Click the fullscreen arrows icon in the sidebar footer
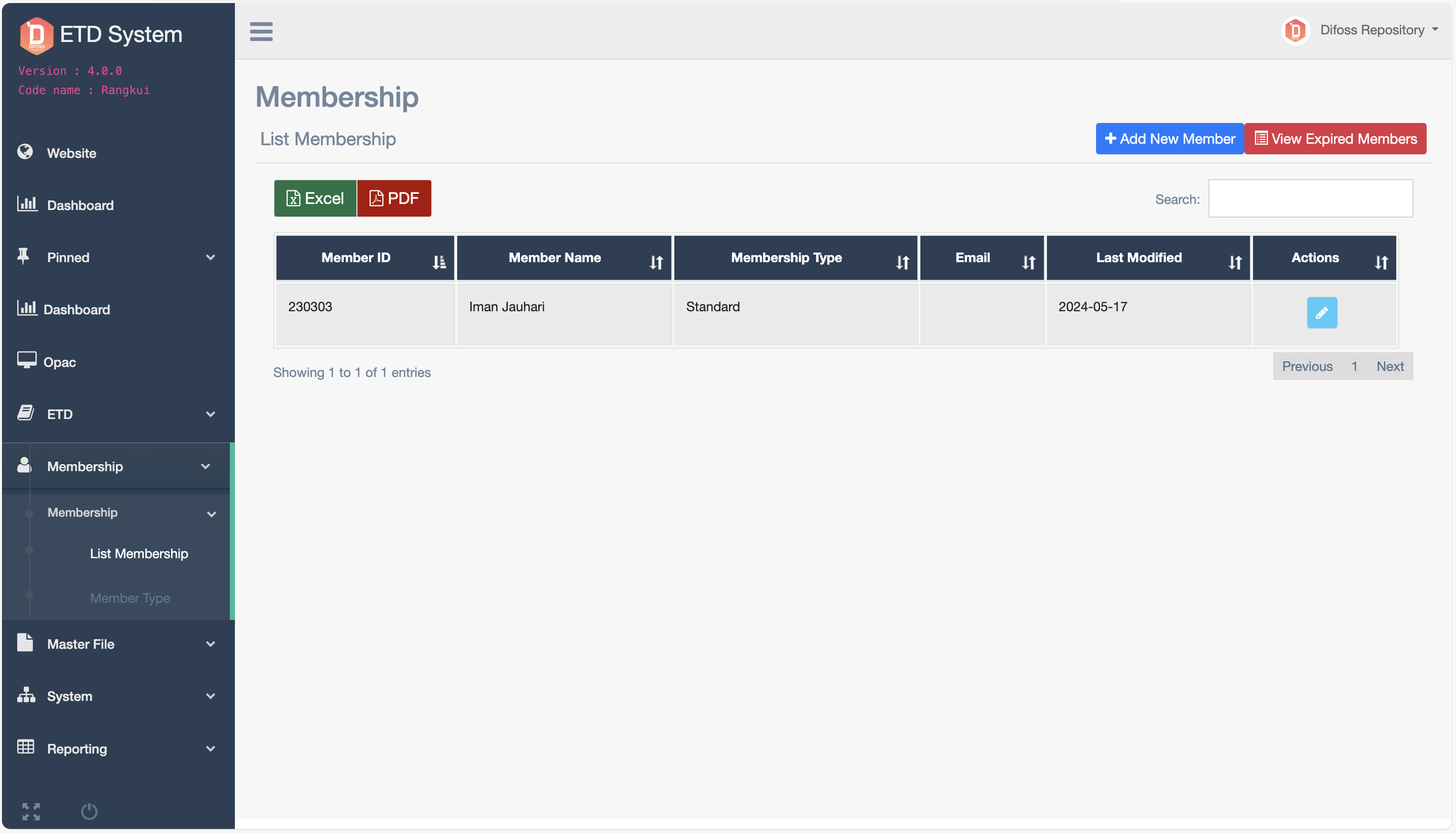Viewport: 1456px width, 833px height. point(31,811)
